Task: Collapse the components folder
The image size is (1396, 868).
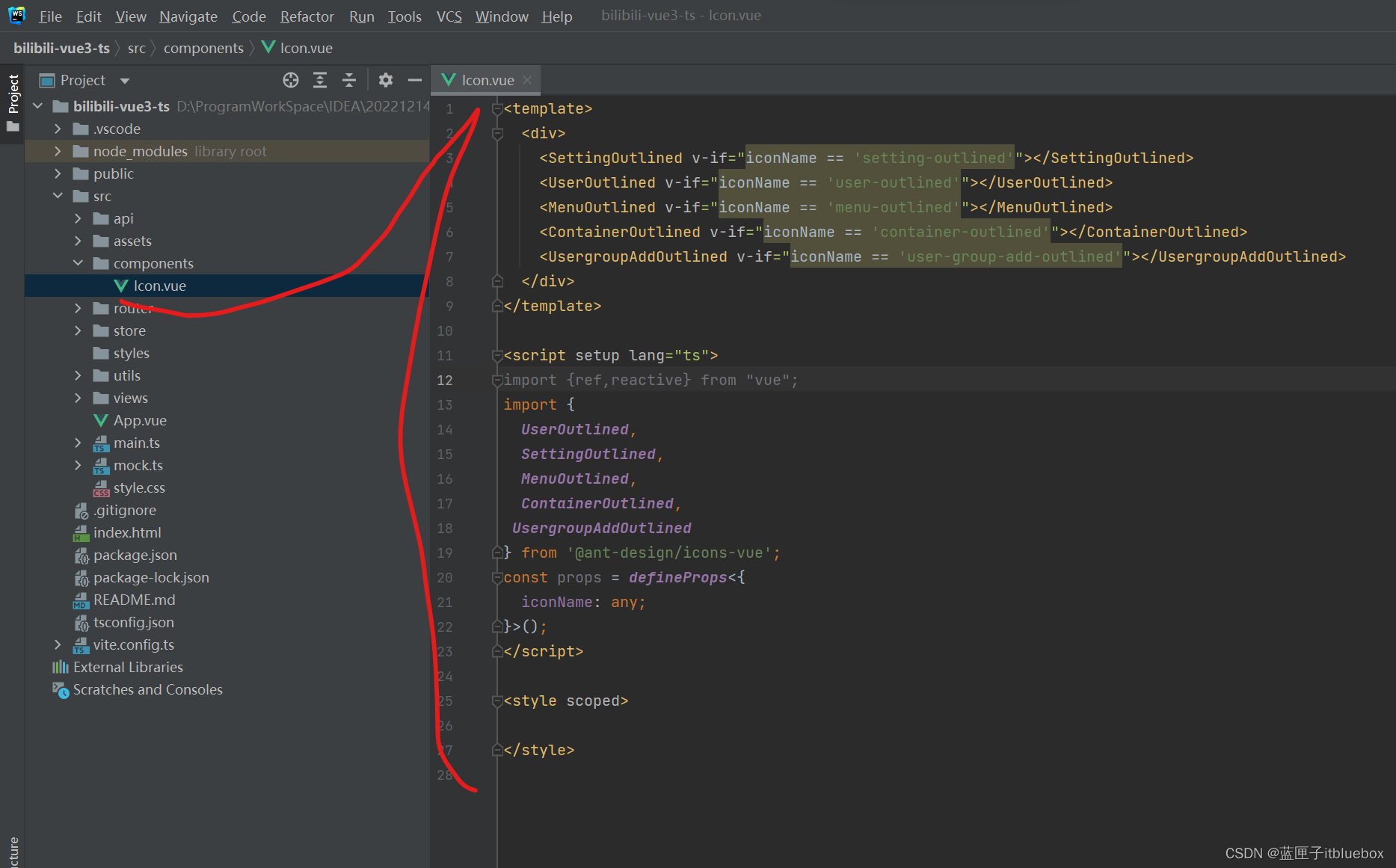Action: pos(78,263)
